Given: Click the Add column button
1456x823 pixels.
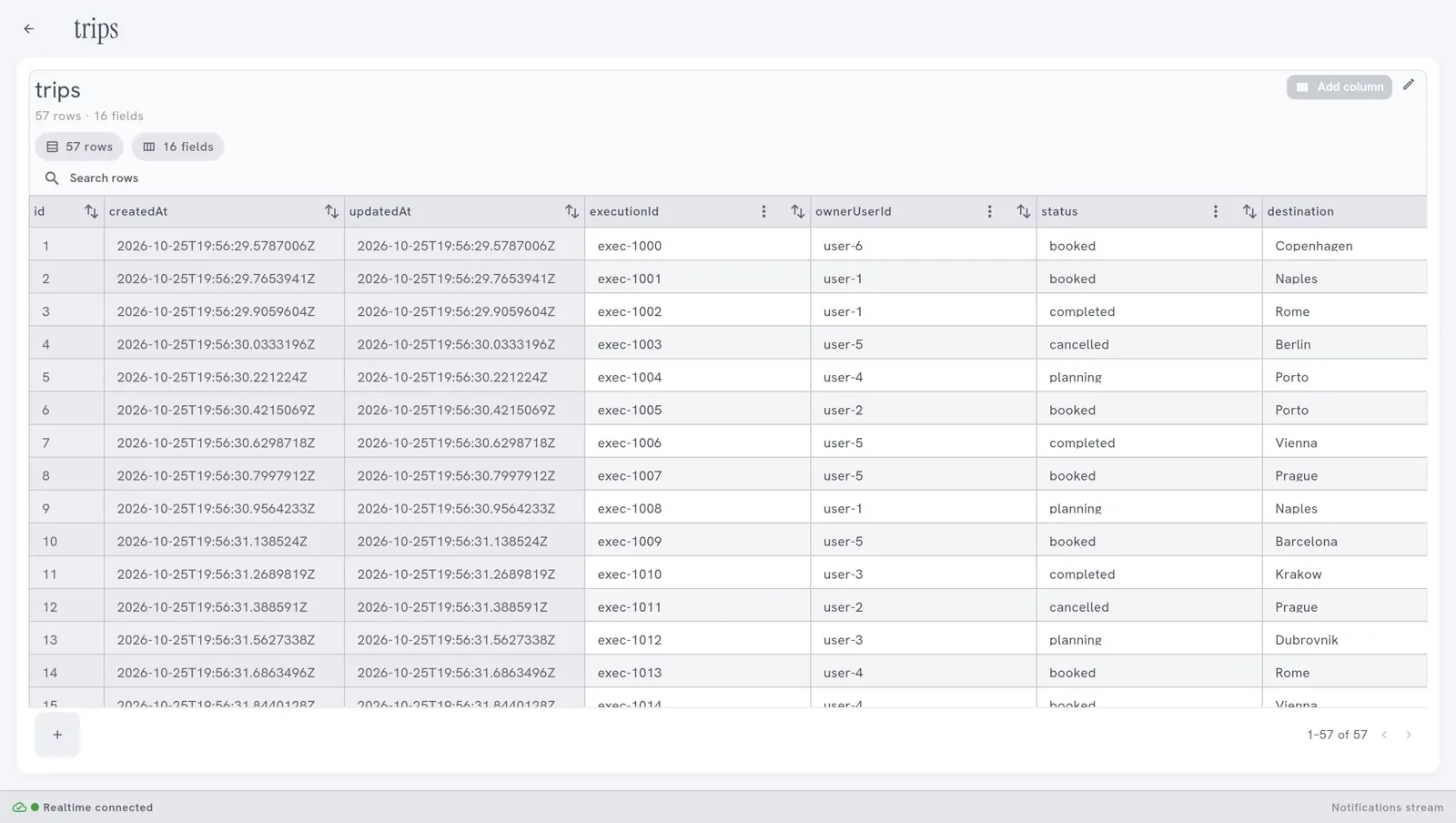Looking at the screenshot, I should (1339, 86).
